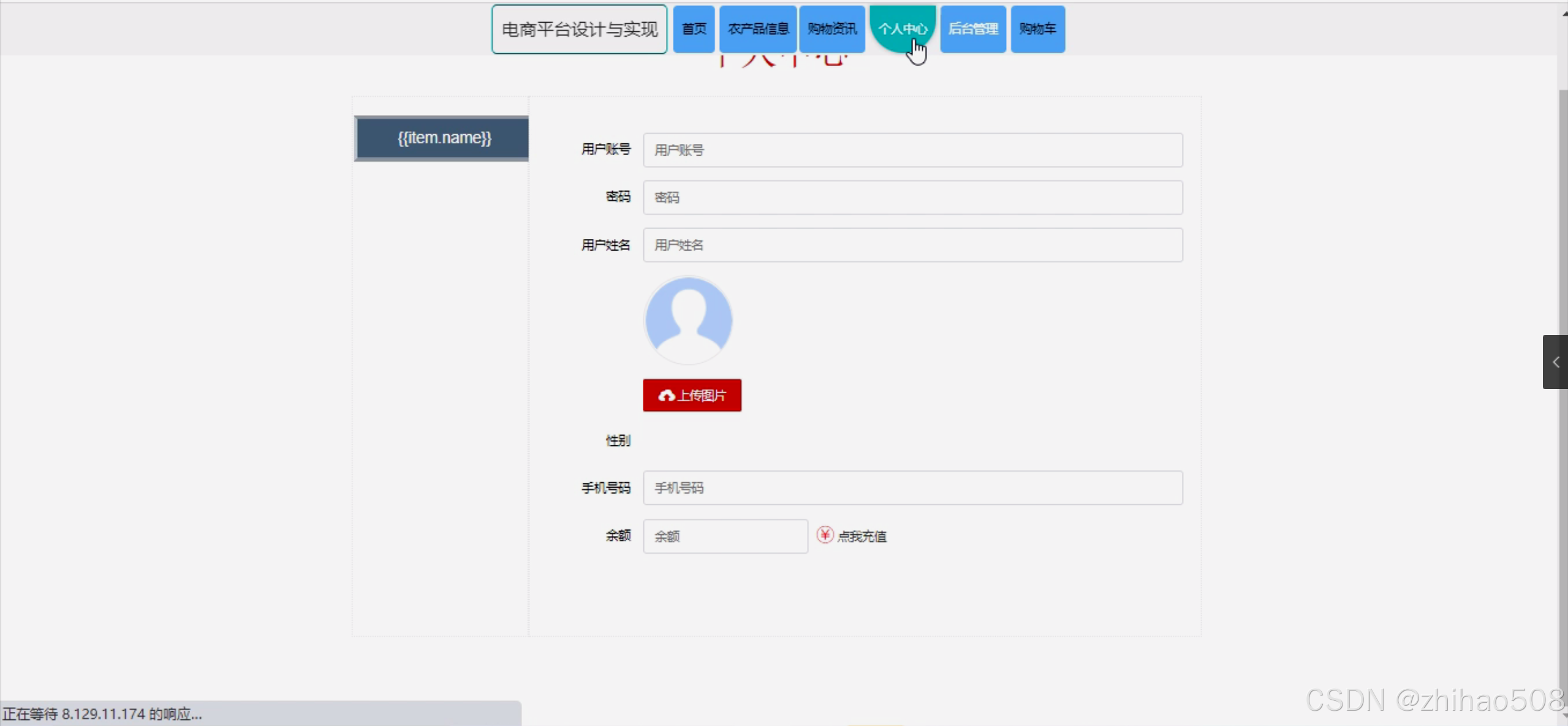The width and height of the screenshot is (1568, 726).
Task: Go to 购物资讯 page
Action: click(831, 29)
